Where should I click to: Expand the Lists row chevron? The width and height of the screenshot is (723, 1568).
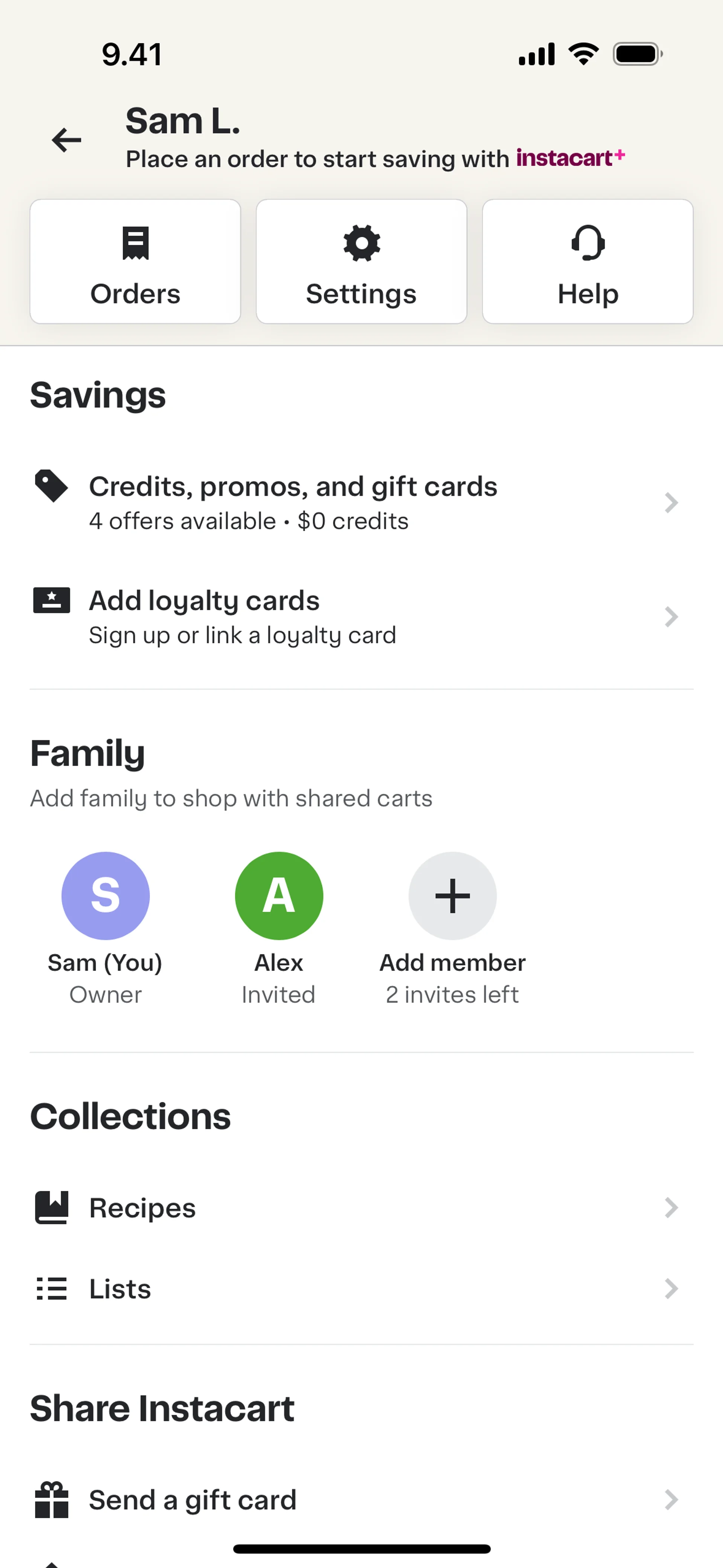[671, 1288]
